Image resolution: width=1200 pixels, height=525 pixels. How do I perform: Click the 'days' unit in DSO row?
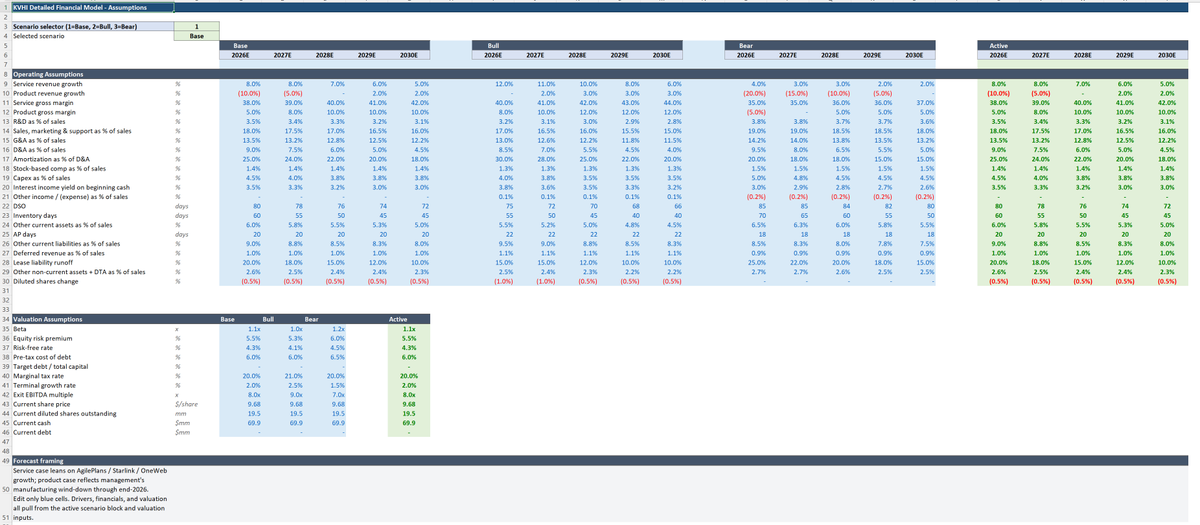click(181, 204)
